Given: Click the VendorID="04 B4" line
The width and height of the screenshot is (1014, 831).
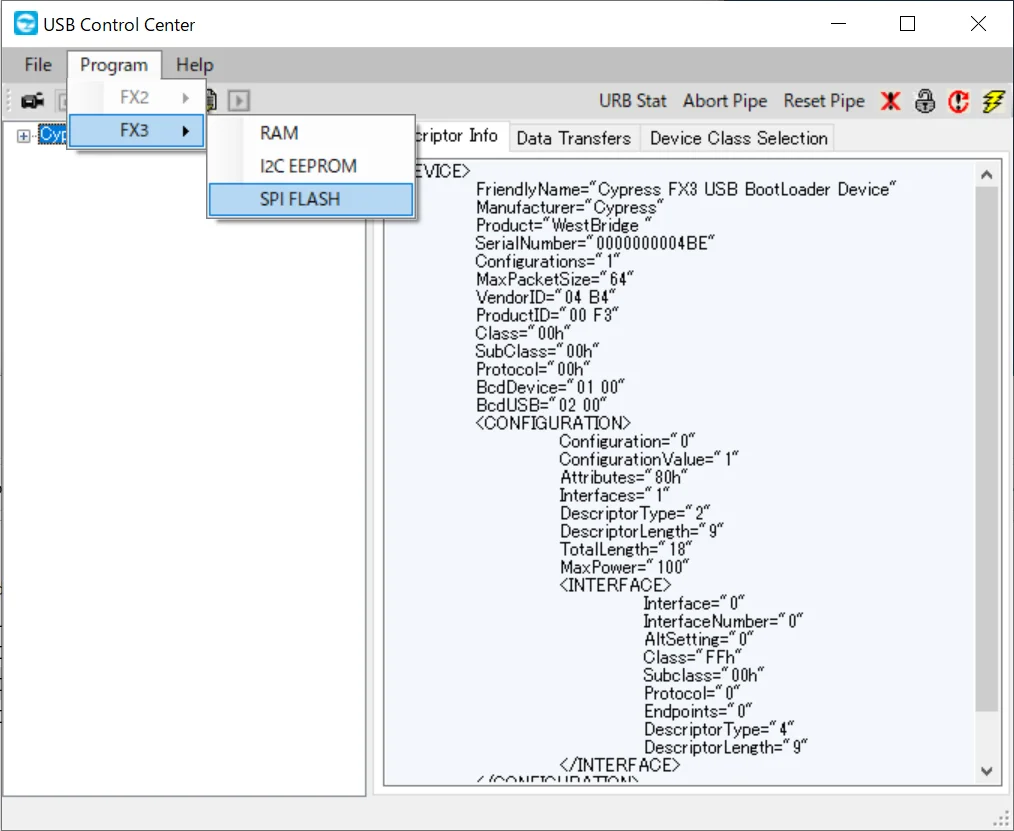Looking at the screenshot, I should point(546,297).
